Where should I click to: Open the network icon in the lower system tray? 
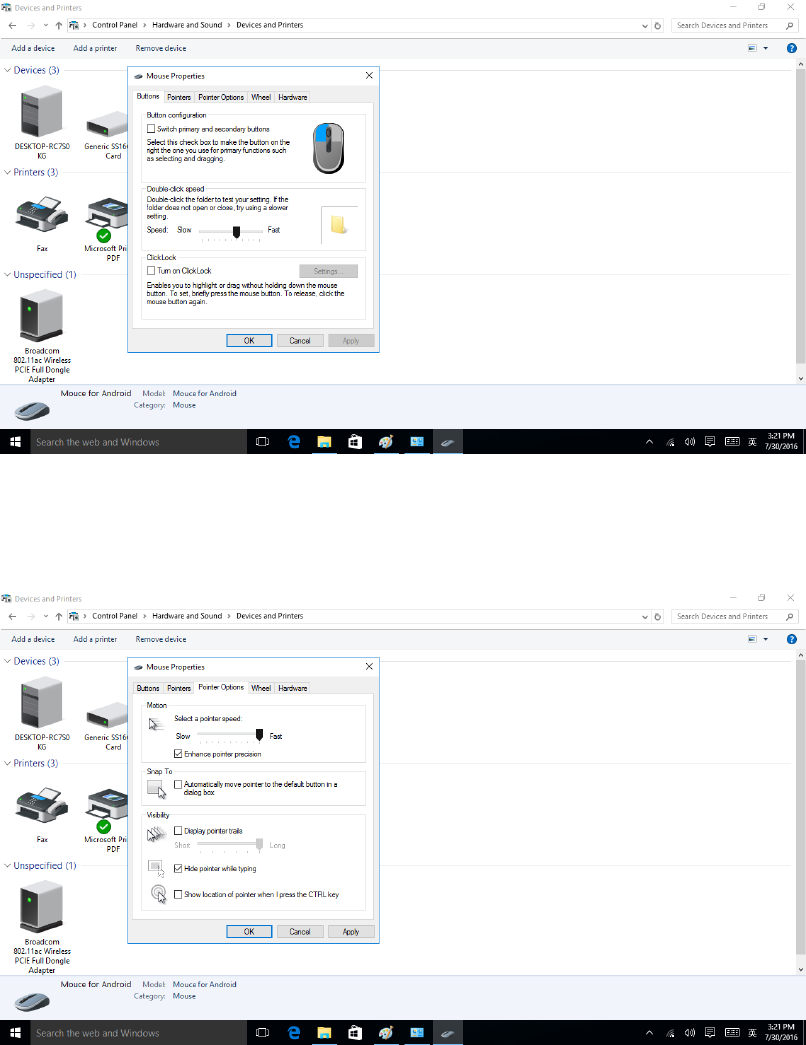[x=670, y=1033]
